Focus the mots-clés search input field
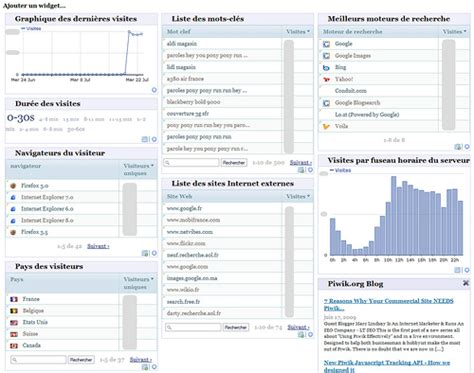The width and height of the screenshot is (474, 373). coord(191,163)
